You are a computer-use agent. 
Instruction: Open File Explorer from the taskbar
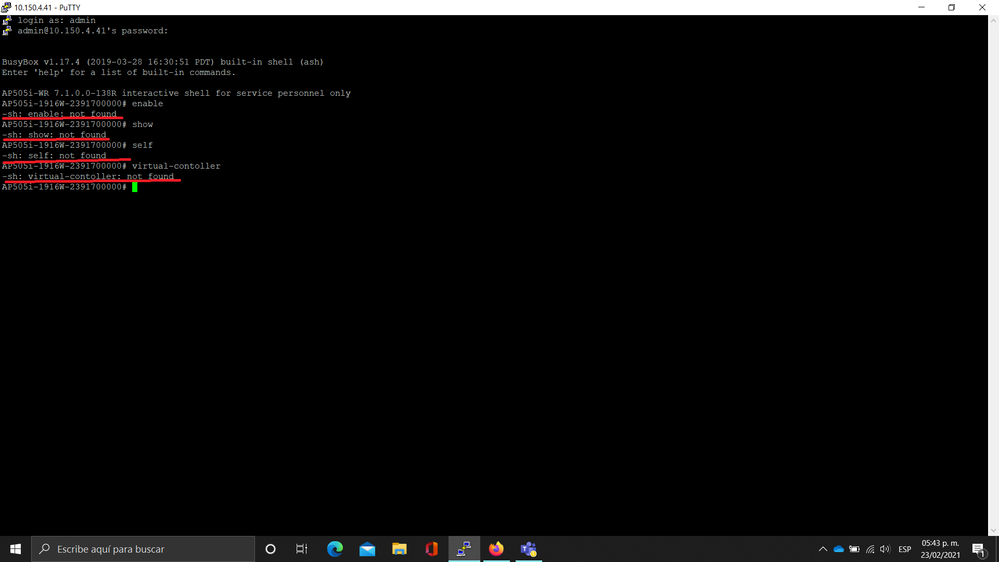click(399, 549)
